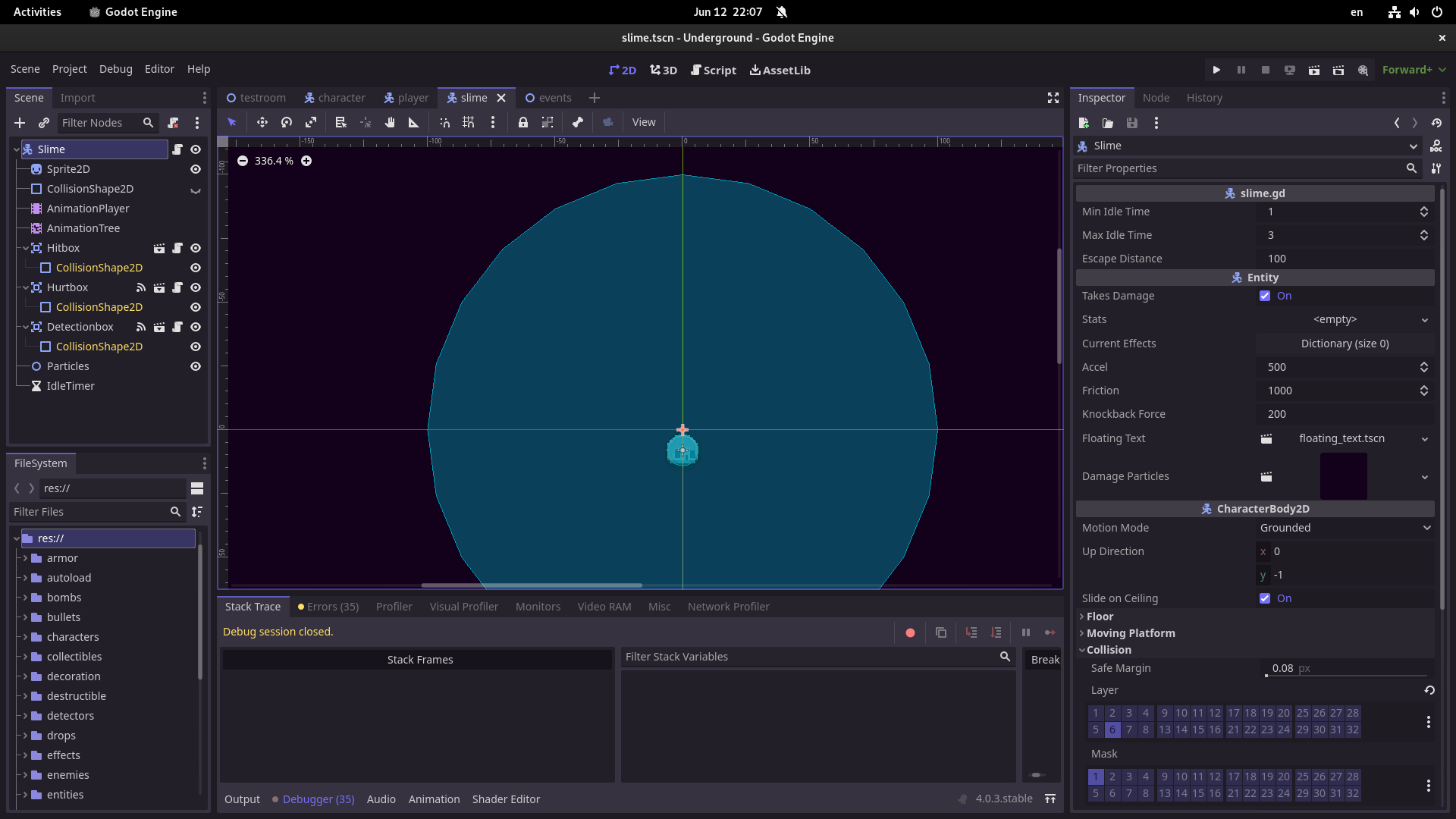
Task: Open slime.gd via the script icon next to Slime
Action: point(178,149)
